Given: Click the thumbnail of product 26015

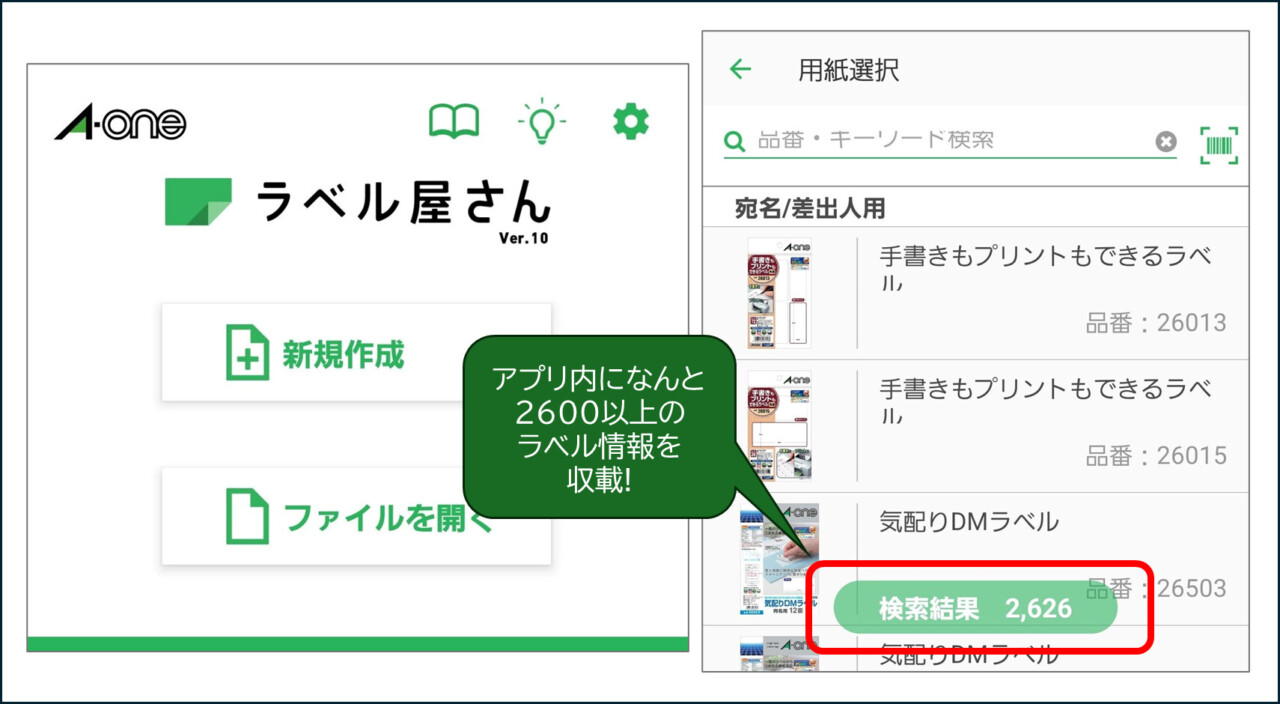Looking at the screenshot, I should pos(780,426).
